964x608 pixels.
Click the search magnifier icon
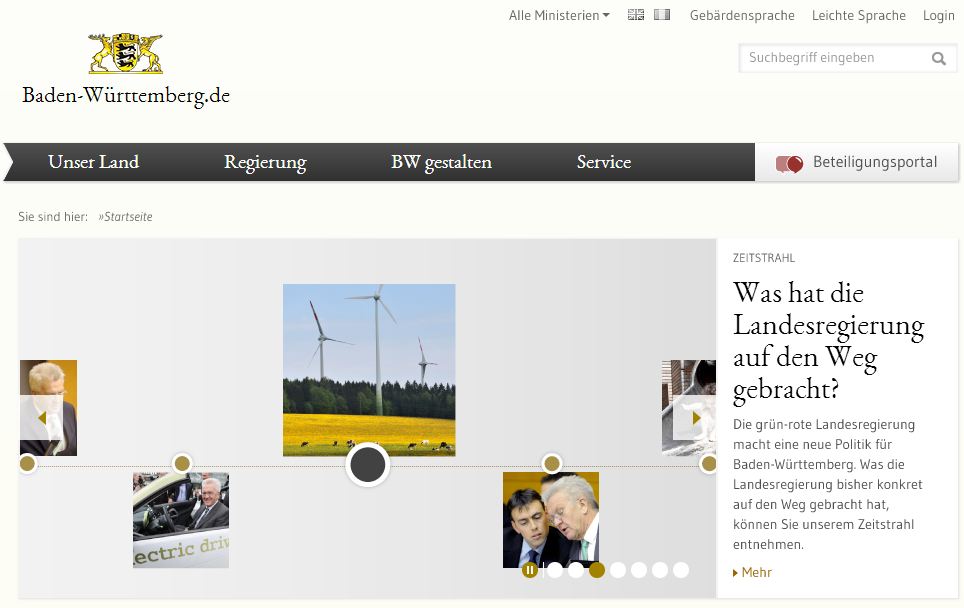tap(938, 58)
